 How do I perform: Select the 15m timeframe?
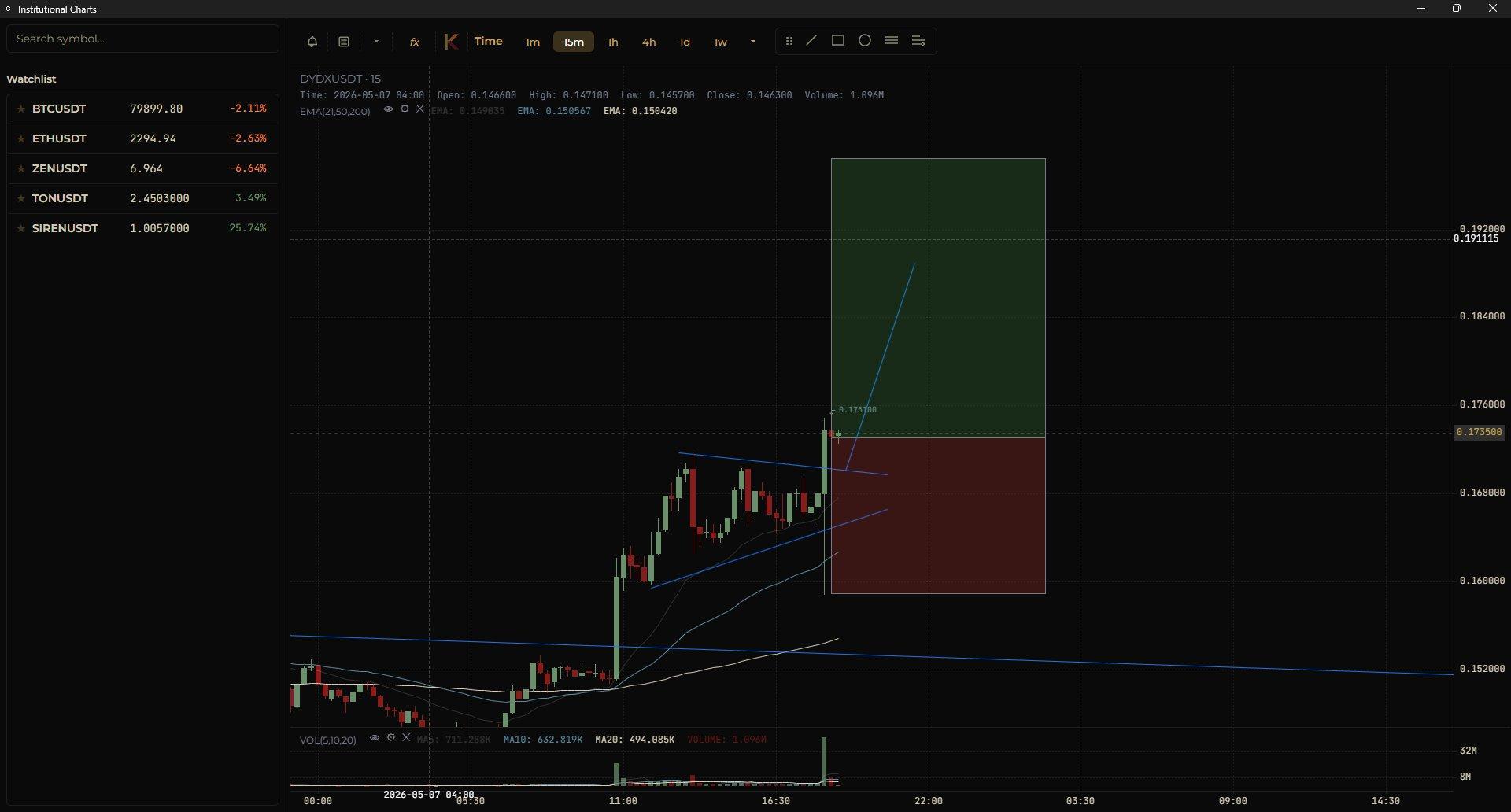(574, 42)
